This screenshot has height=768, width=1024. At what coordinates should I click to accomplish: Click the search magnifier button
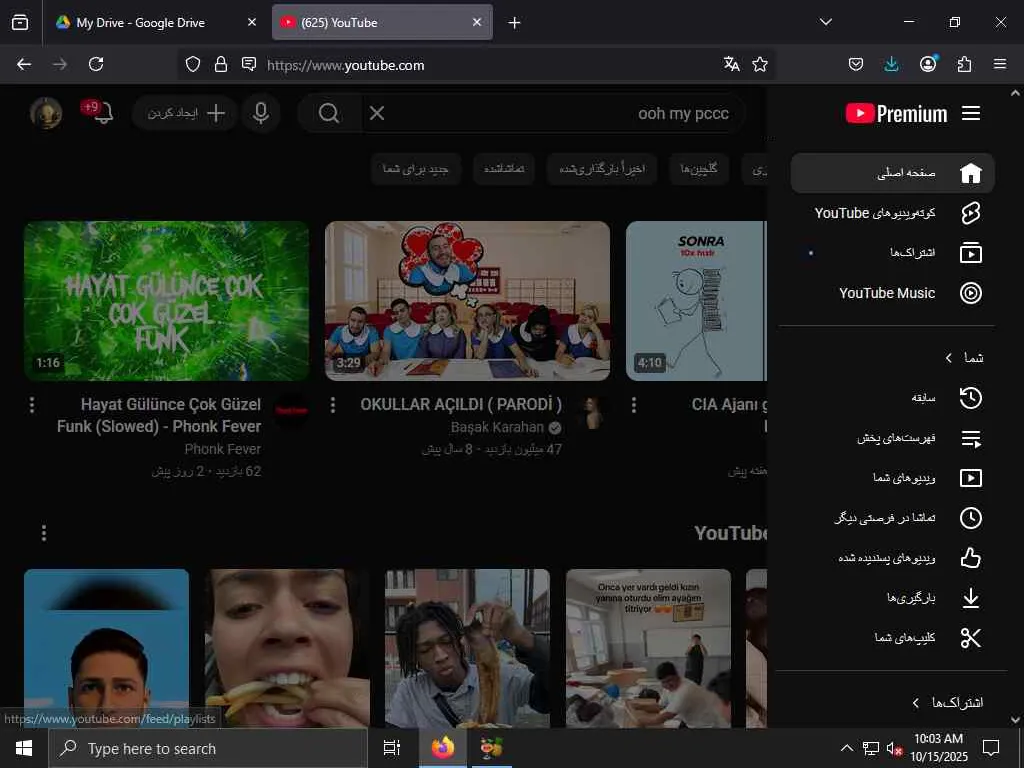329,114
